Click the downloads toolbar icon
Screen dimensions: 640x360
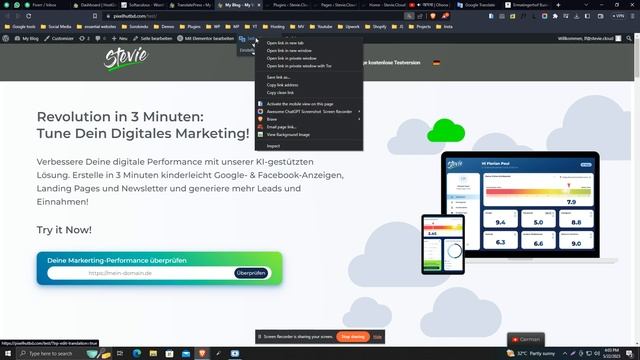pyautogui.click(x=576, y=16)
